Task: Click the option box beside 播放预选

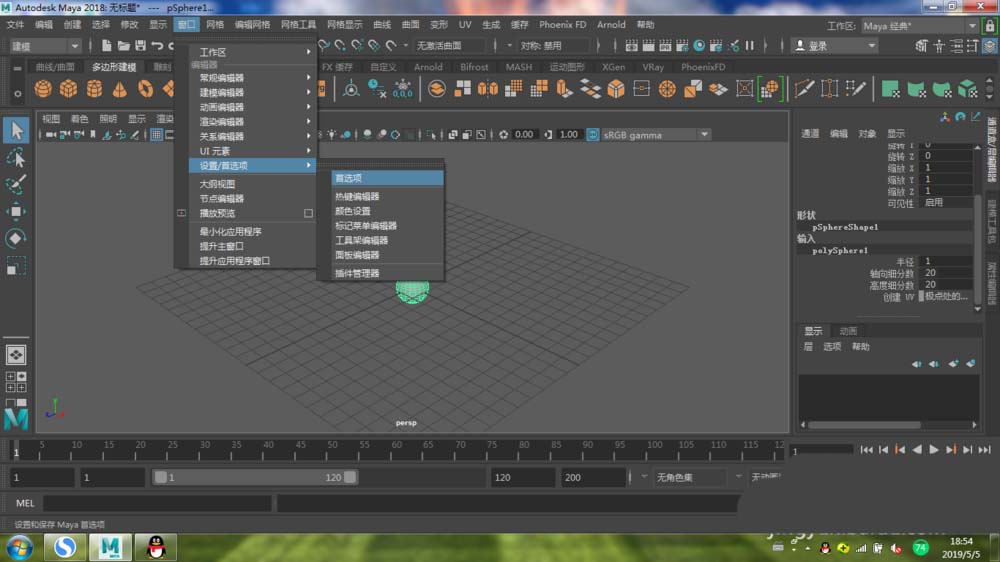Action: tap(309, 213)
